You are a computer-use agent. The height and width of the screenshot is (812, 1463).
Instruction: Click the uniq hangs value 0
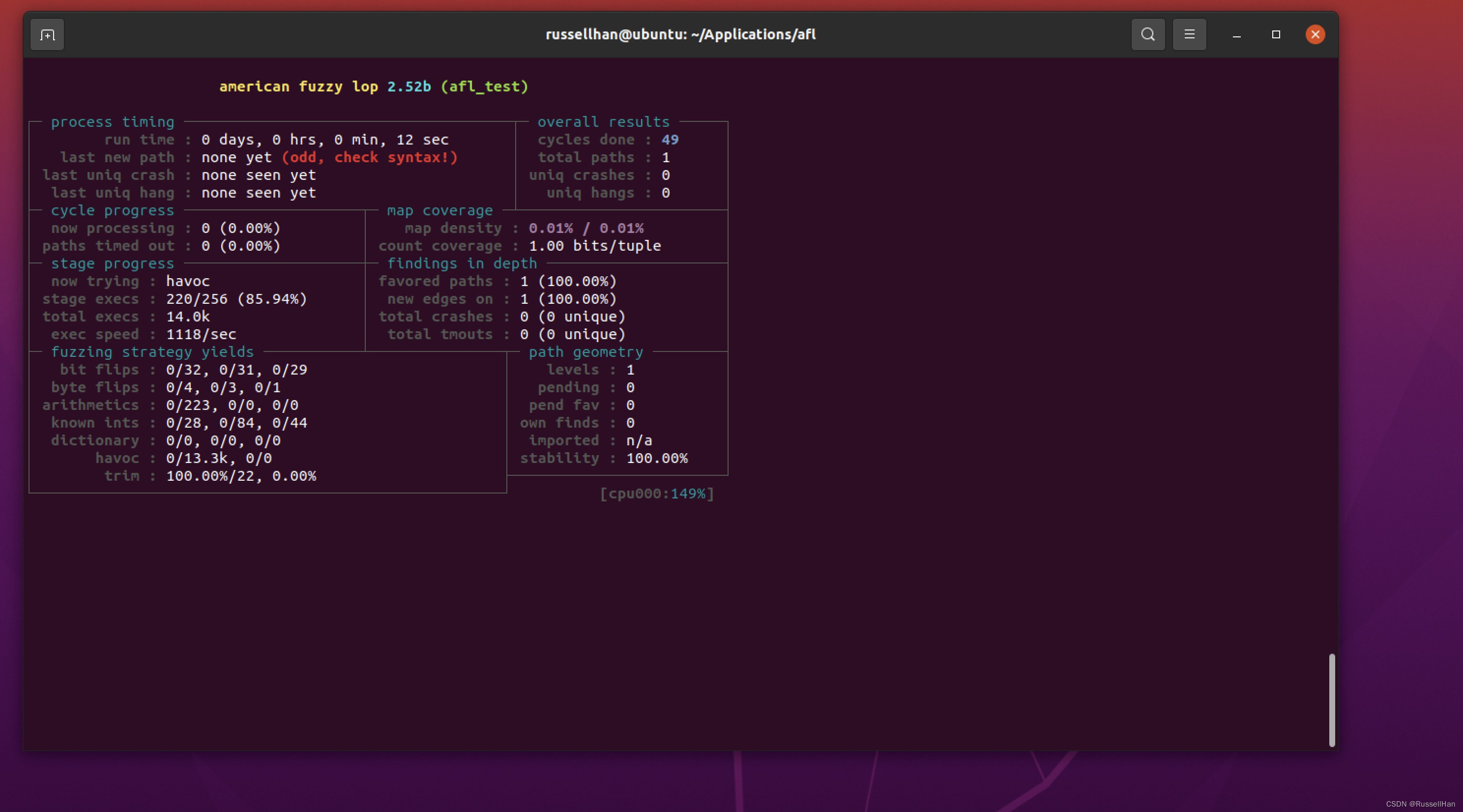(666, 193)
